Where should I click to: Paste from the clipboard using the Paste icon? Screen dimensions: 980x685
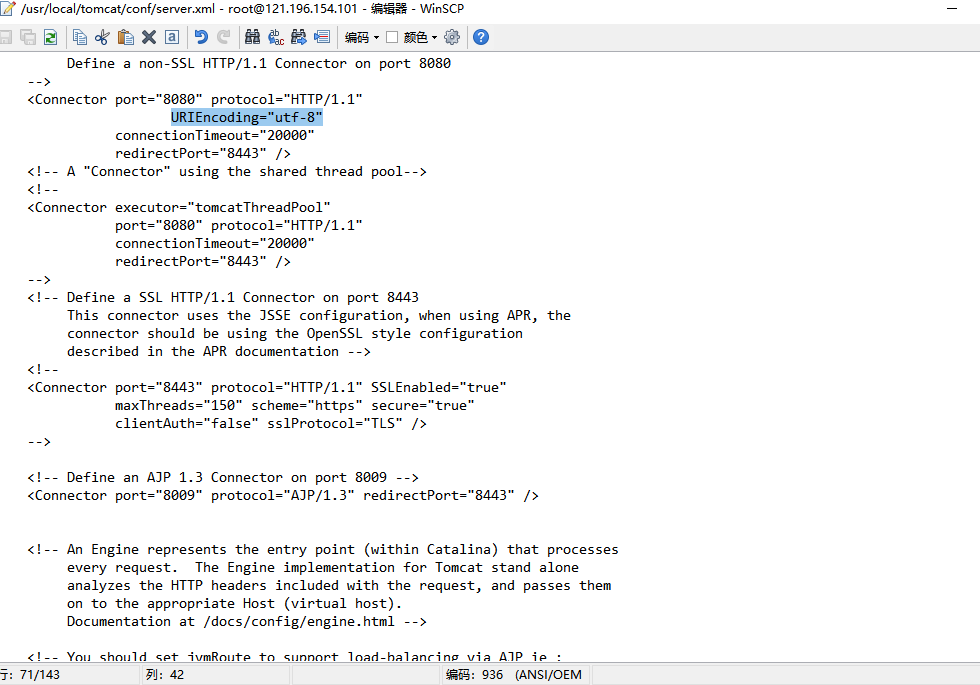(126, 38)
